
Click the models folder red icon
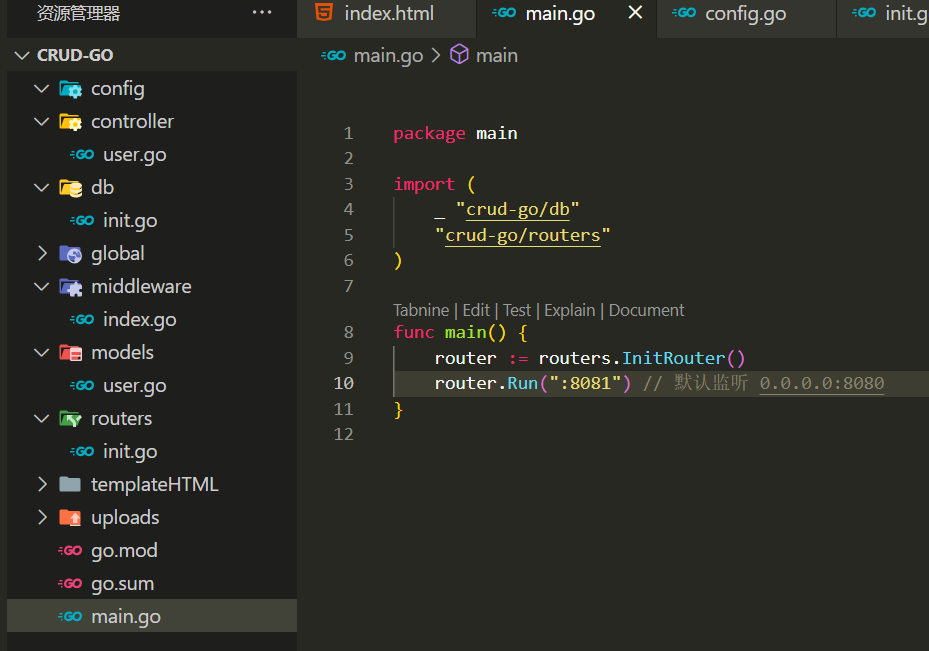(71, 353)
